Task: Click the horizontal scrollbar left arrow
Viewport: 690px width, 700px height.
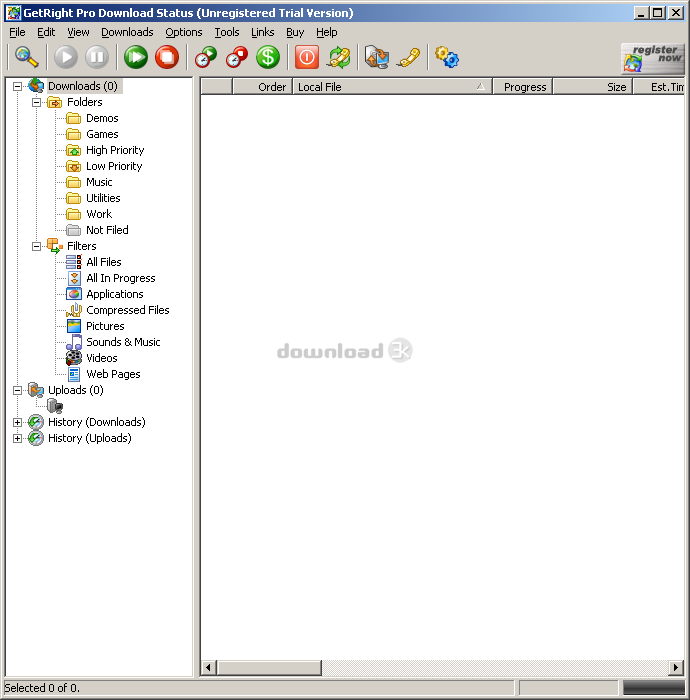Action: (208, 668)
